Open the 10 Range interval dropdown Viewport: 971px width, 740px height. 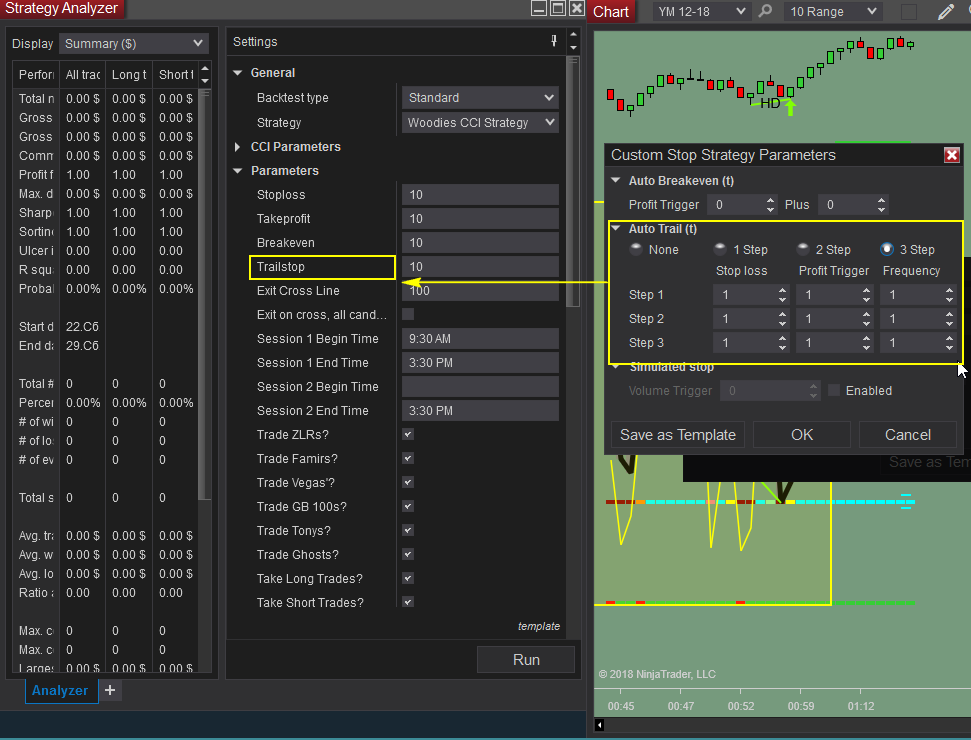833,11
